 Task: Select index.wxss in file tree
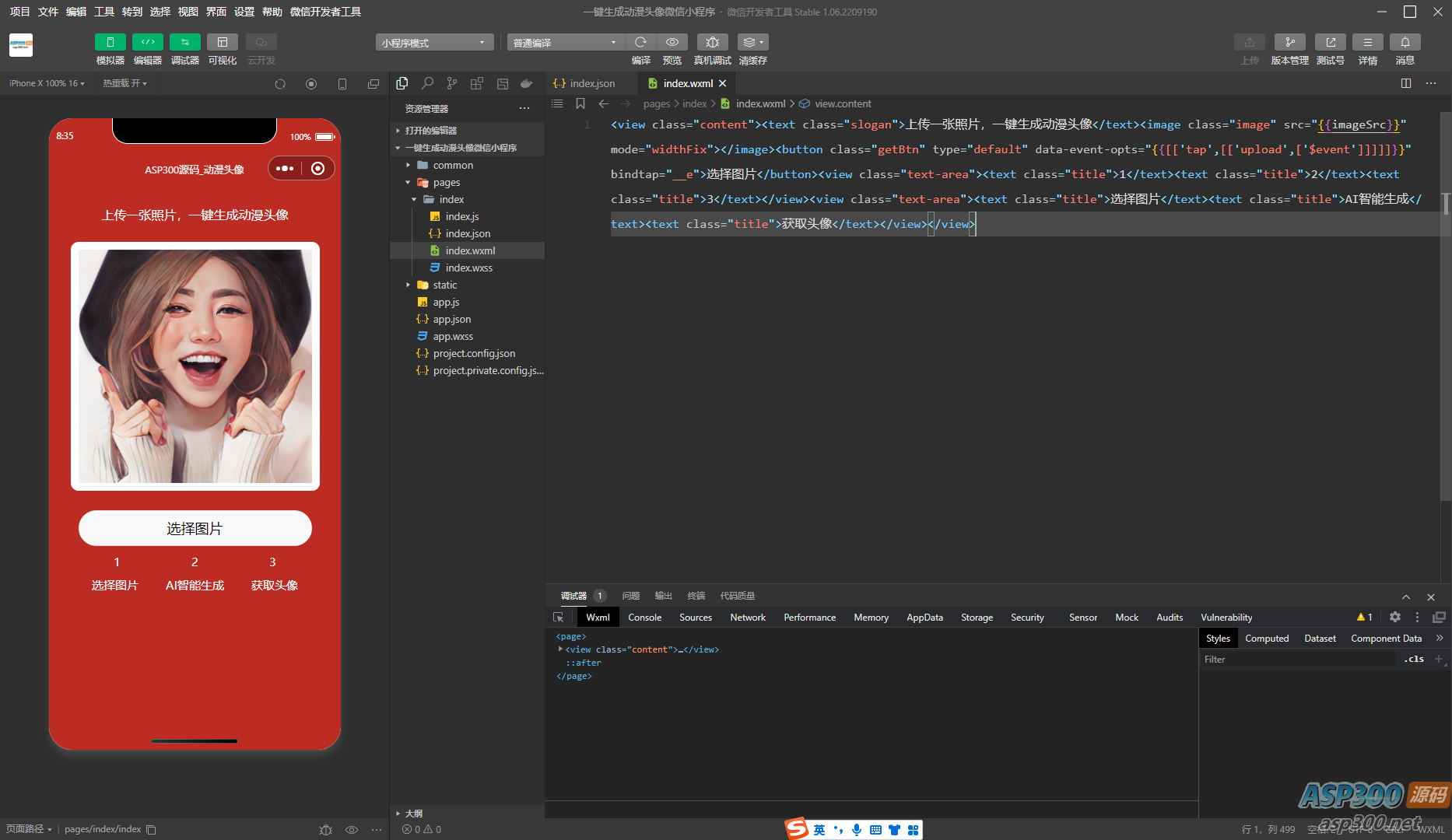point(468,268)
